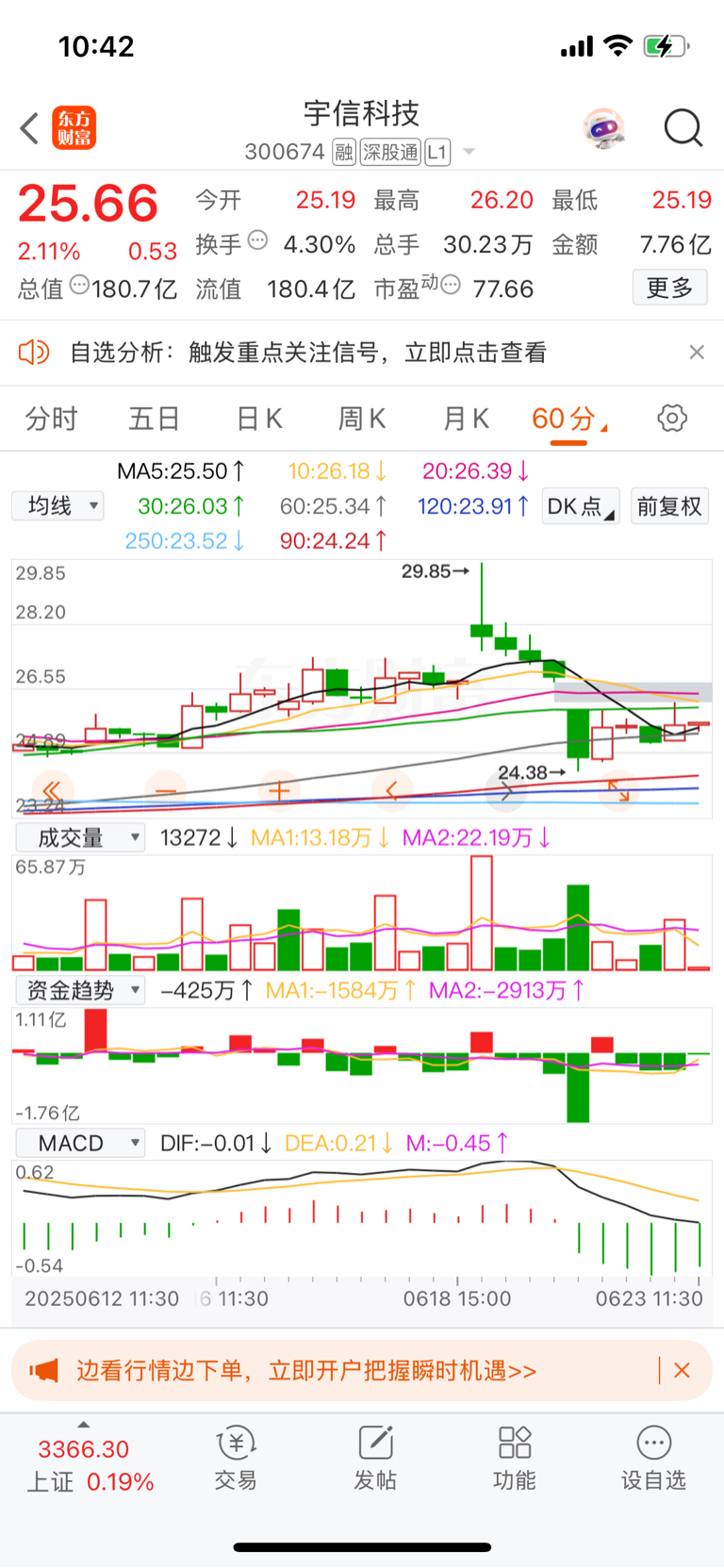This screenshot has width=724, height=1568.
Task: Tap info icon beside 总值
Action: tap(79, 284)
